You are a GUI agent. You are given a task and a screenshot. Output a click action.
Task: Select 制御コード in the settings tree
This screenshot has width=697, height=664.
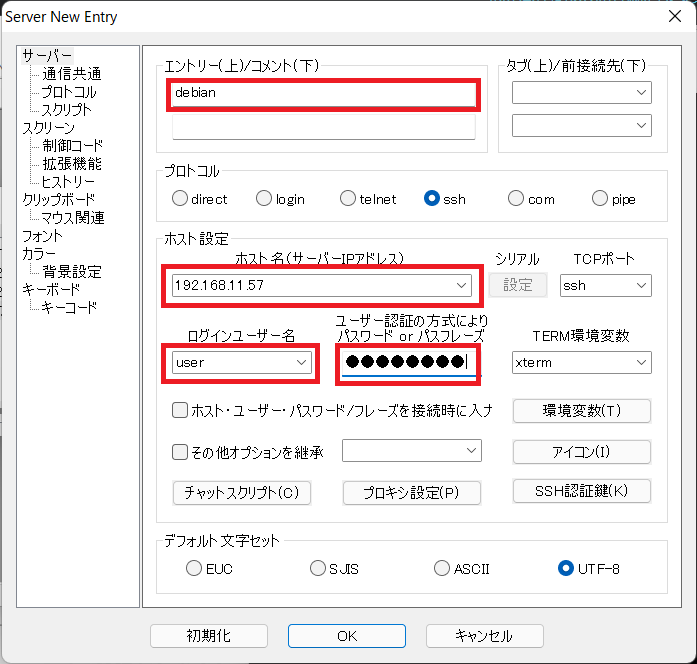(72, 146)
